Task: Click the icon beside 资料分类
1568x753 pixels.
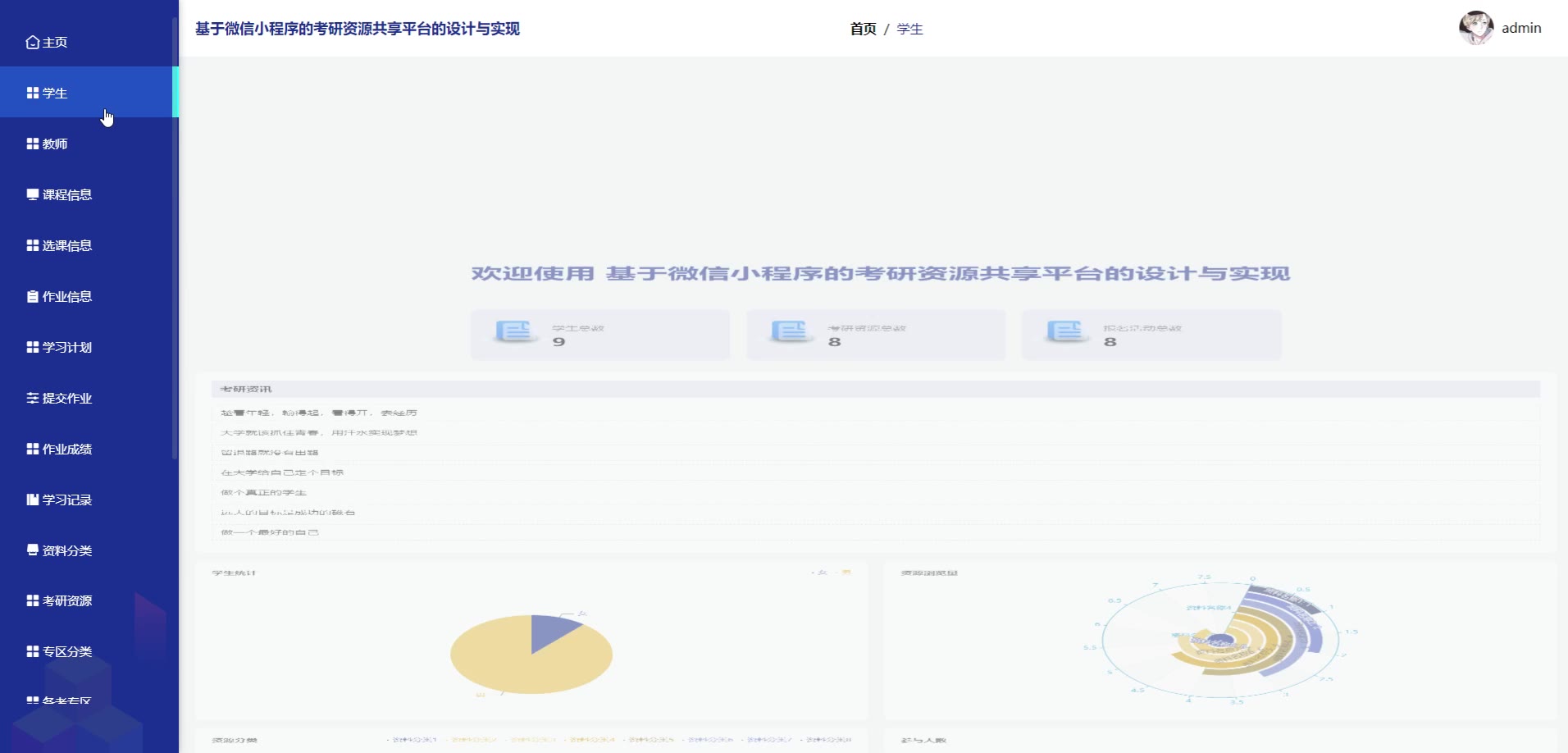Action: [33, 550]
